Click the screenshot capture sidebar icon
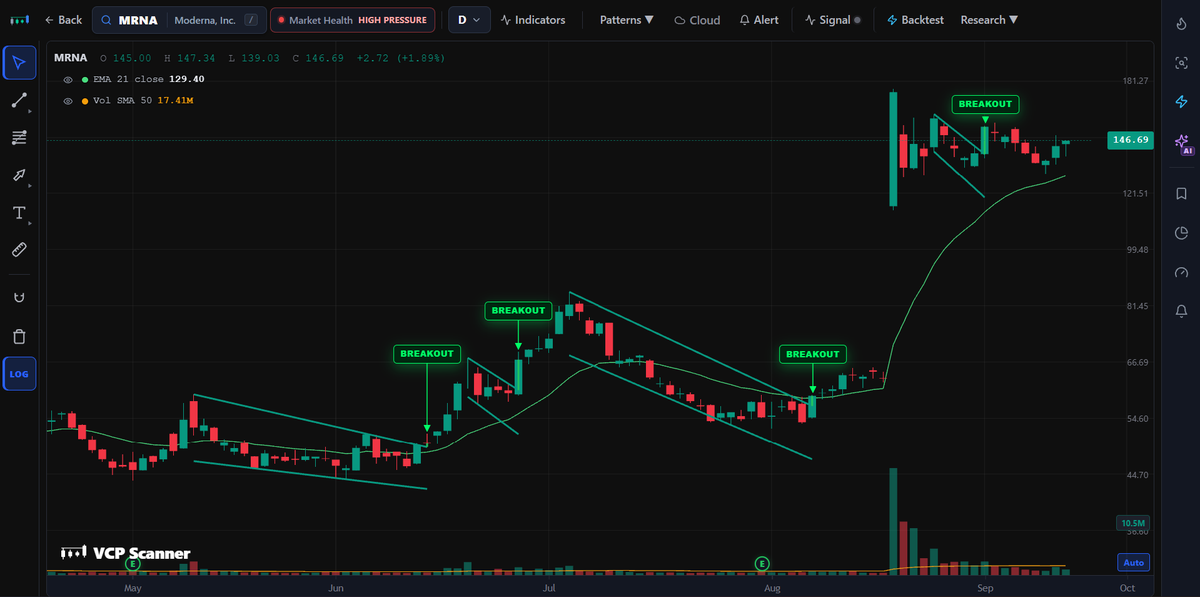1200x597 pixels. pos(1181,62)
